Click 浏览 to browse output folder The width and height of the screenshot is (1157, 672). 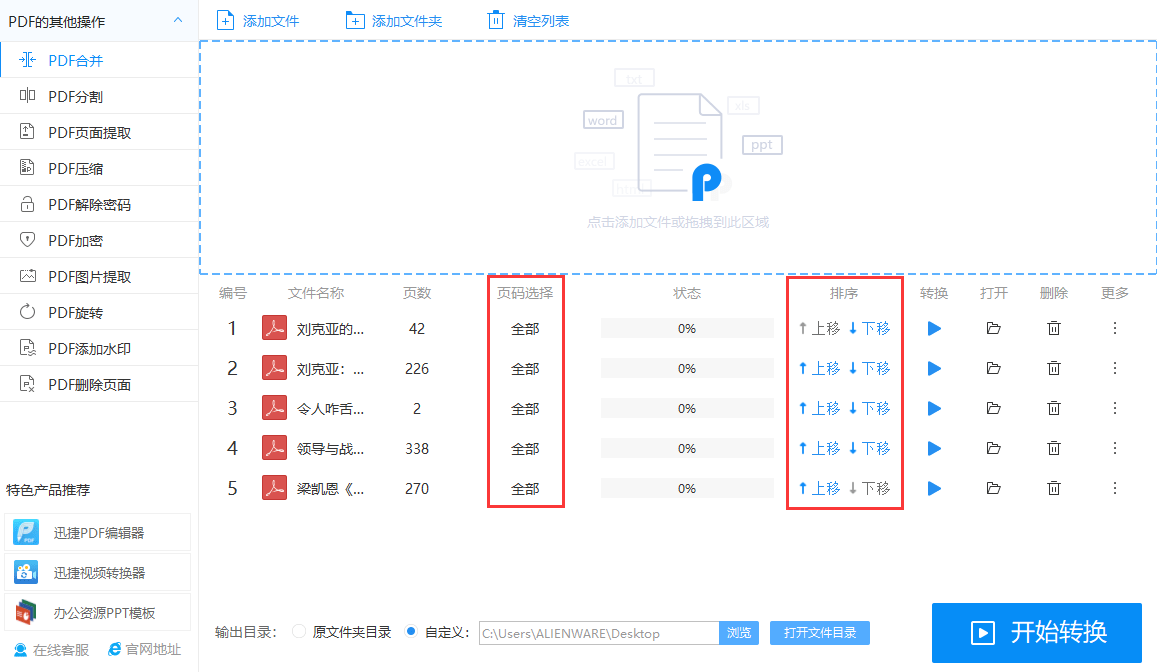(739, 633)
